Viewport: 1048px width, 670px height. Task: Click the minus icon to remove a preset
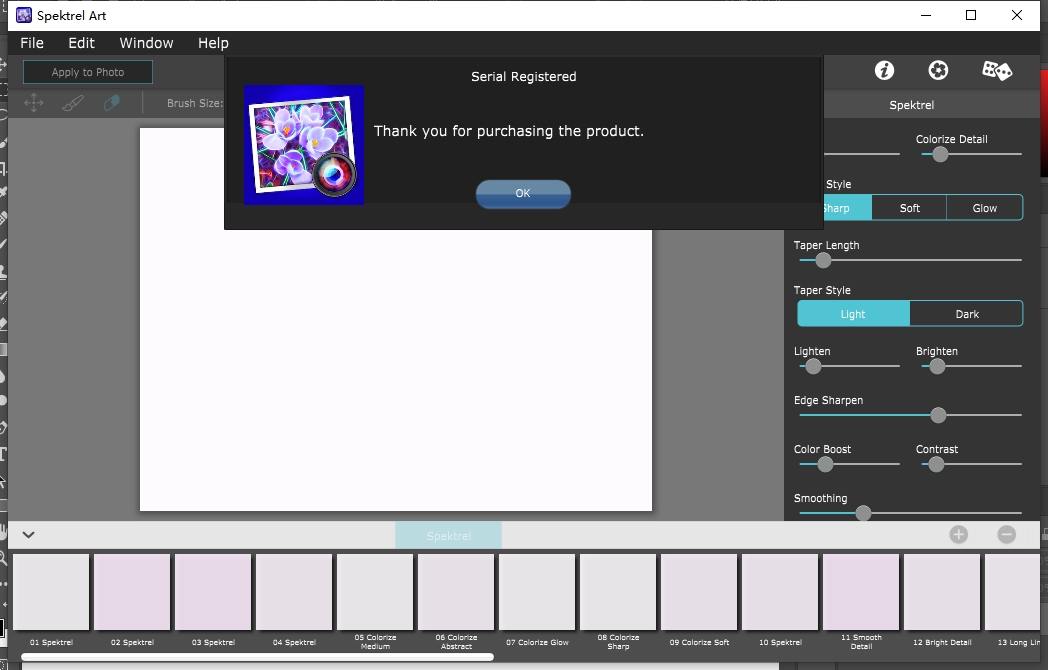click(1007, 534)
